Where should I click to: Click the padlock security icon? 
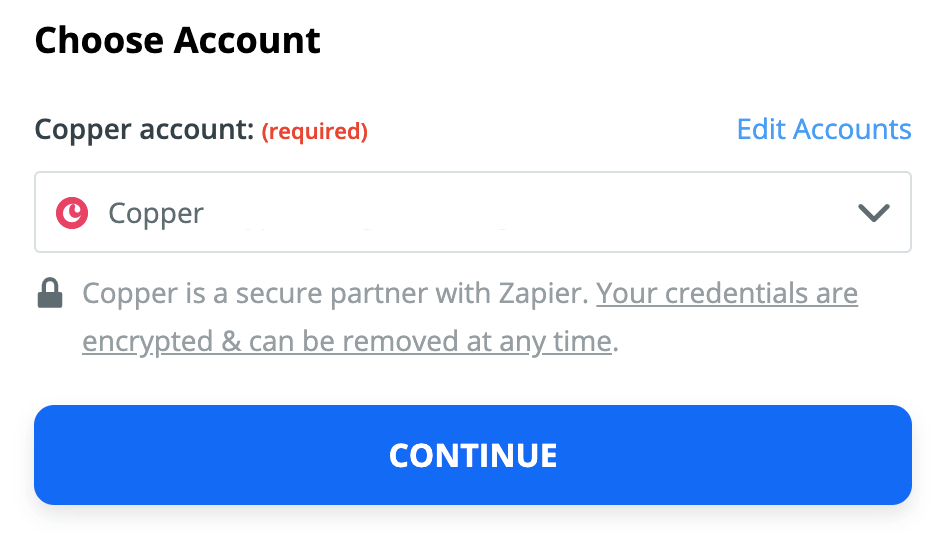50,293
